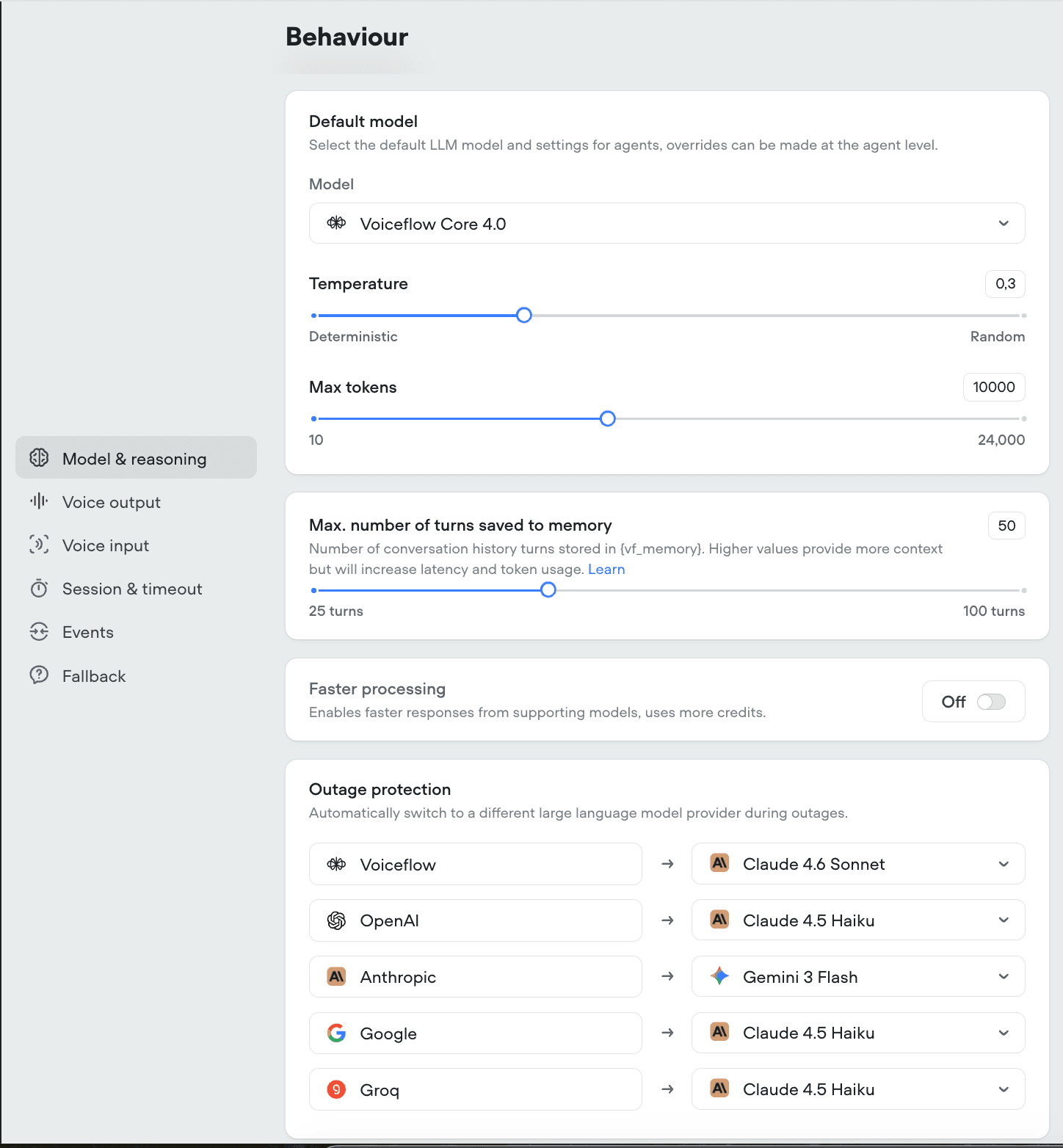Click the Voiceflow provider field

476,864
